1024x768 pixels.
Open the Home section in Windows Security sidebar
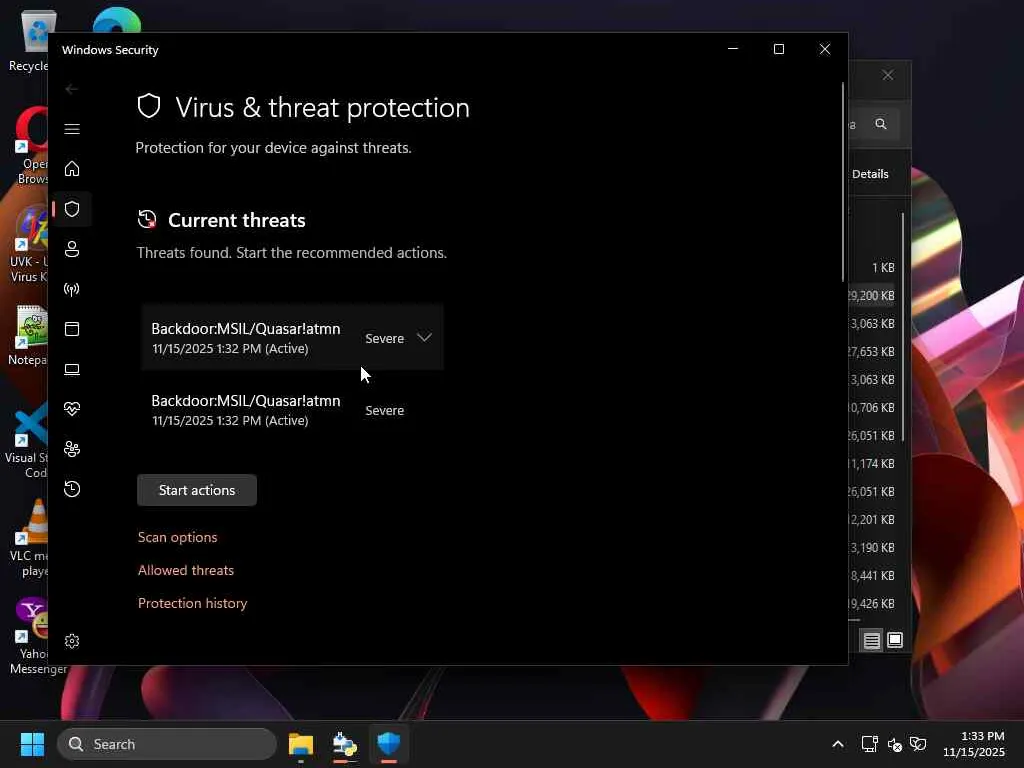[72, 168]
